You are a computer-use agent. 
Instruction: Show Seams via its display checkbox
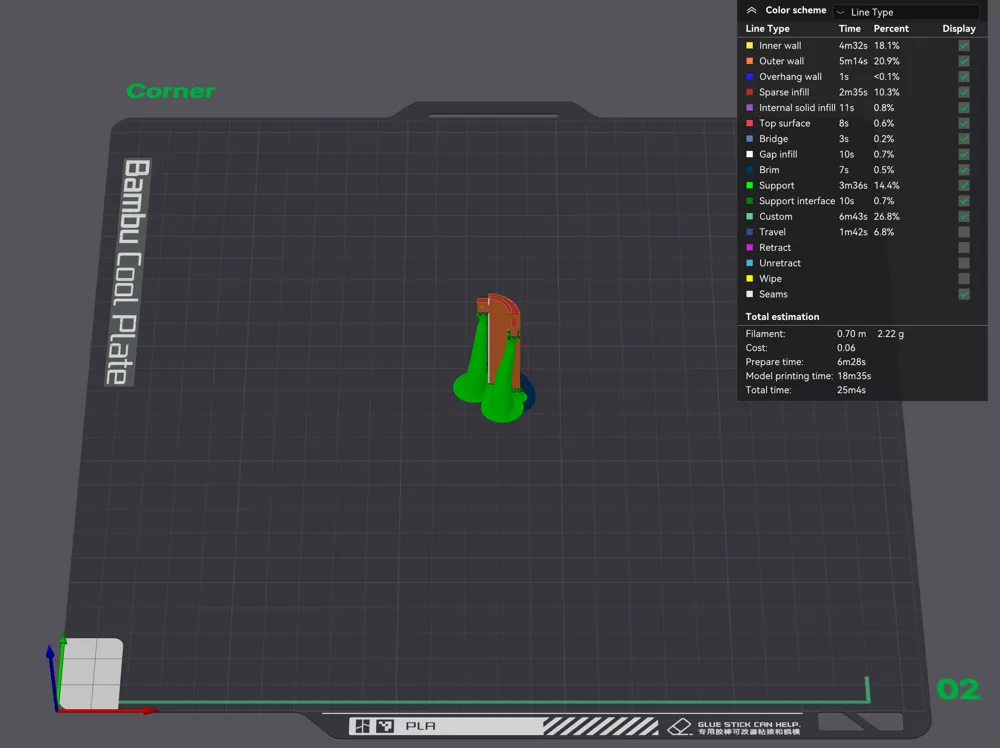click(963, 294)
